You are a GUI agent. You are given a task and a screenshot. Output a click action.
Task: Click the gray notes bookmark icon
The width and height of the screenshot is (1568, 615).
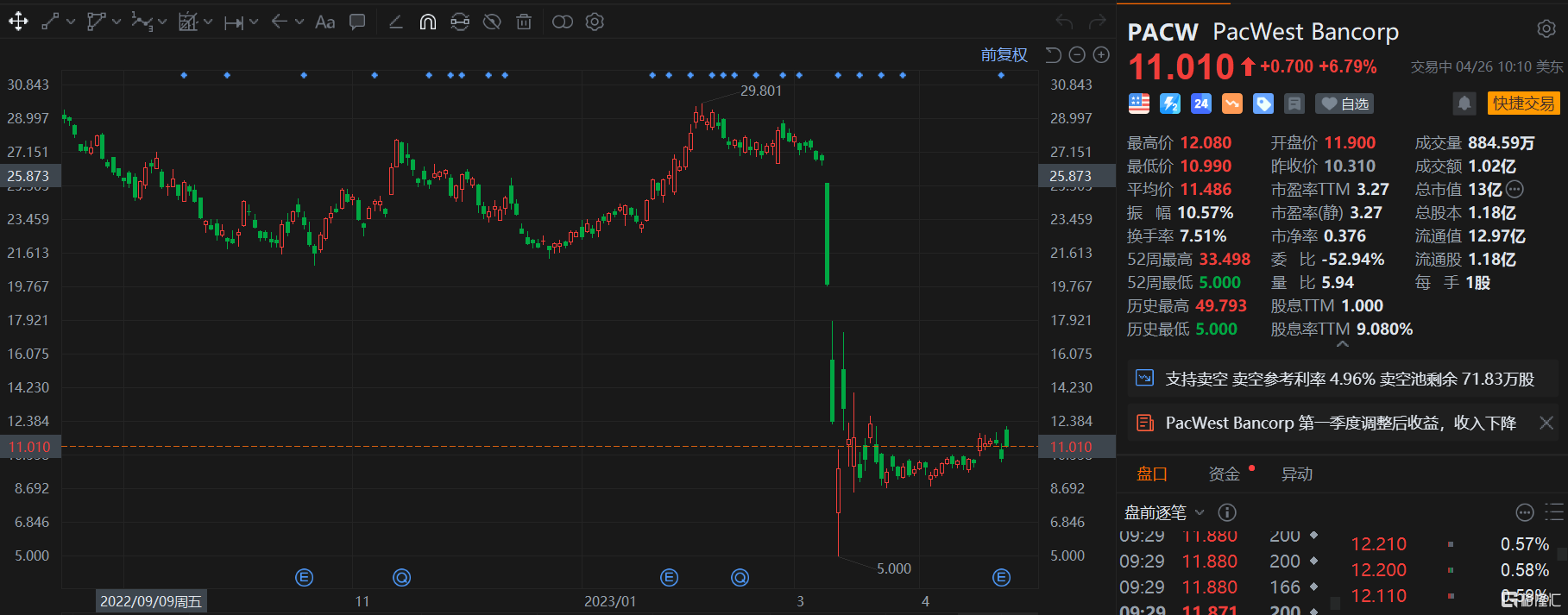click(x=1294, y=104)
